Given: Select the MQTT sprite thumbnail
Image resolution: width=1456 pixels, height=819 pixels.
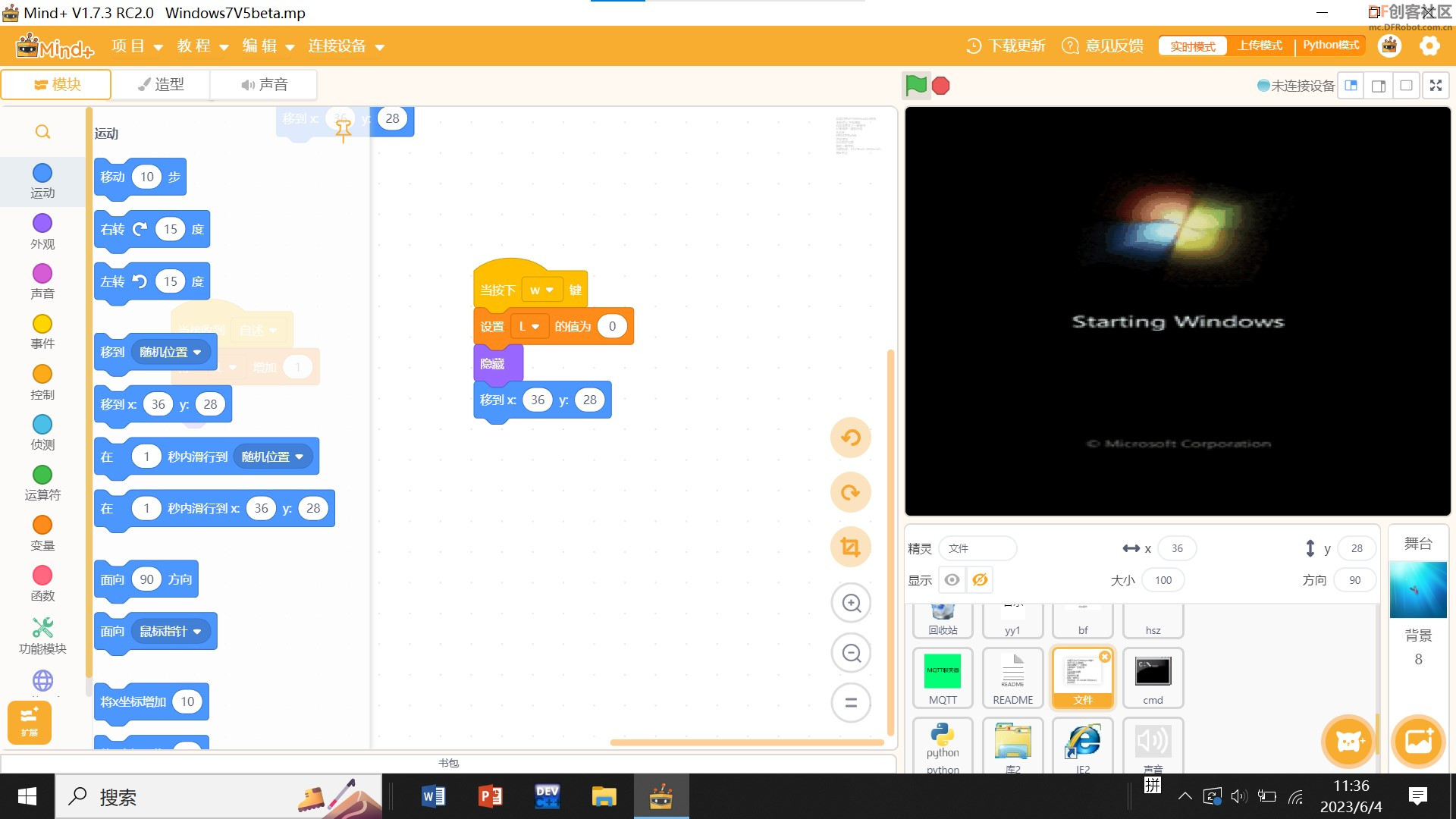Looking at the screenshot, I should pyautogui.click(x=943, y=679).
